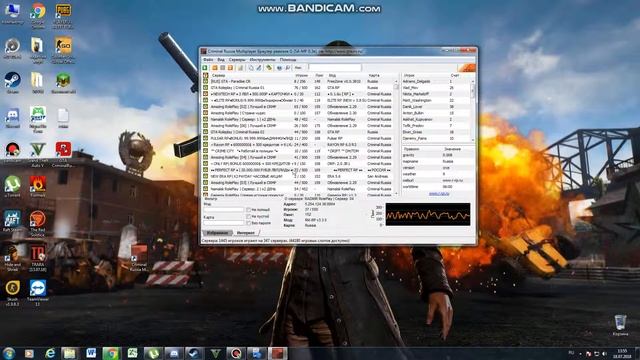This screenshot has width=640, height=360.
Task: Click the name field in the toolbar
Action: click(x=335, y=68)
